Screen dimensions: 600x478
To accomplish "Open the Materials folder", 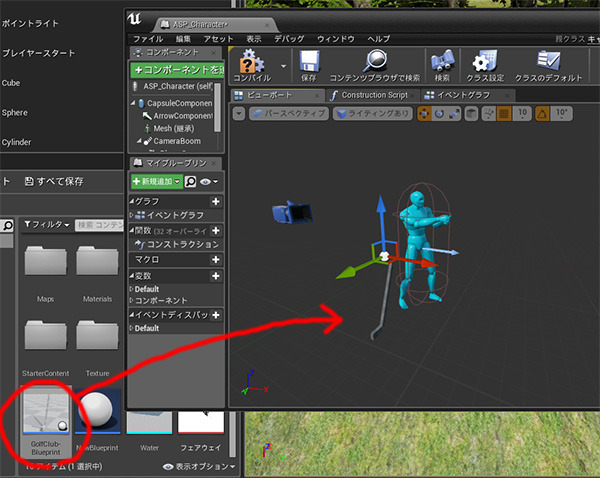I will click(x=97, y=261).
